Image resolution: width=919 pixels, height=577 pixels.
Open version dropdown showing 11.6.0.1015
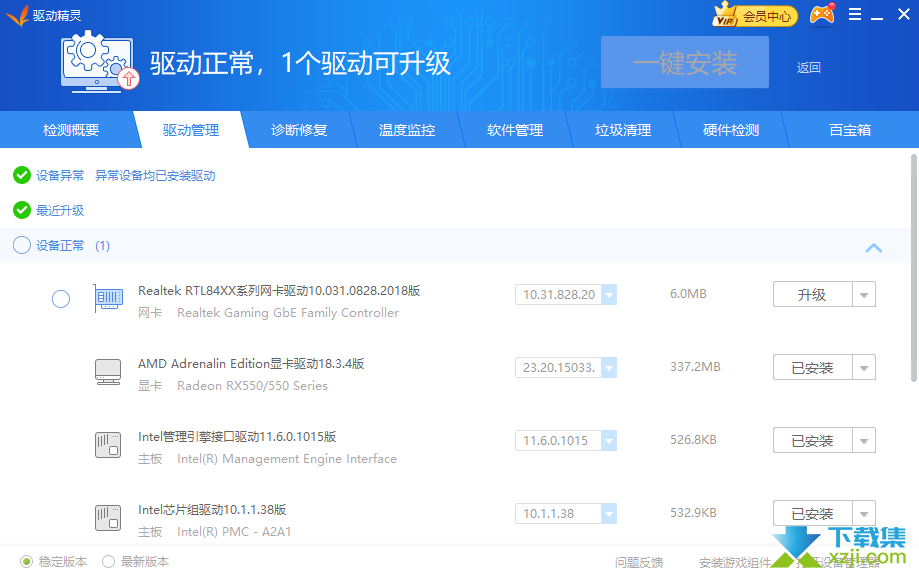coord(610,440)
